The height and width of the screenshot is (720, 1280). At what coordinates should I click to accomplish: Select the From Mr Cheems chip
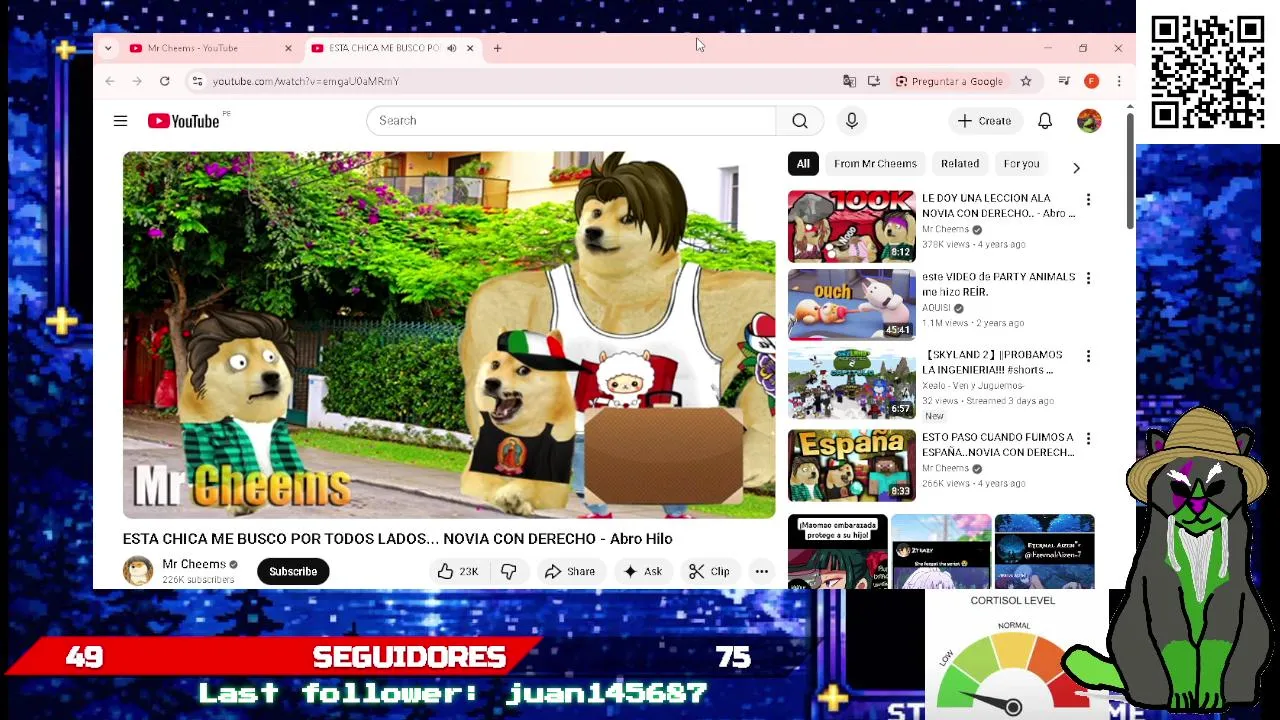(x=875, y=164)
